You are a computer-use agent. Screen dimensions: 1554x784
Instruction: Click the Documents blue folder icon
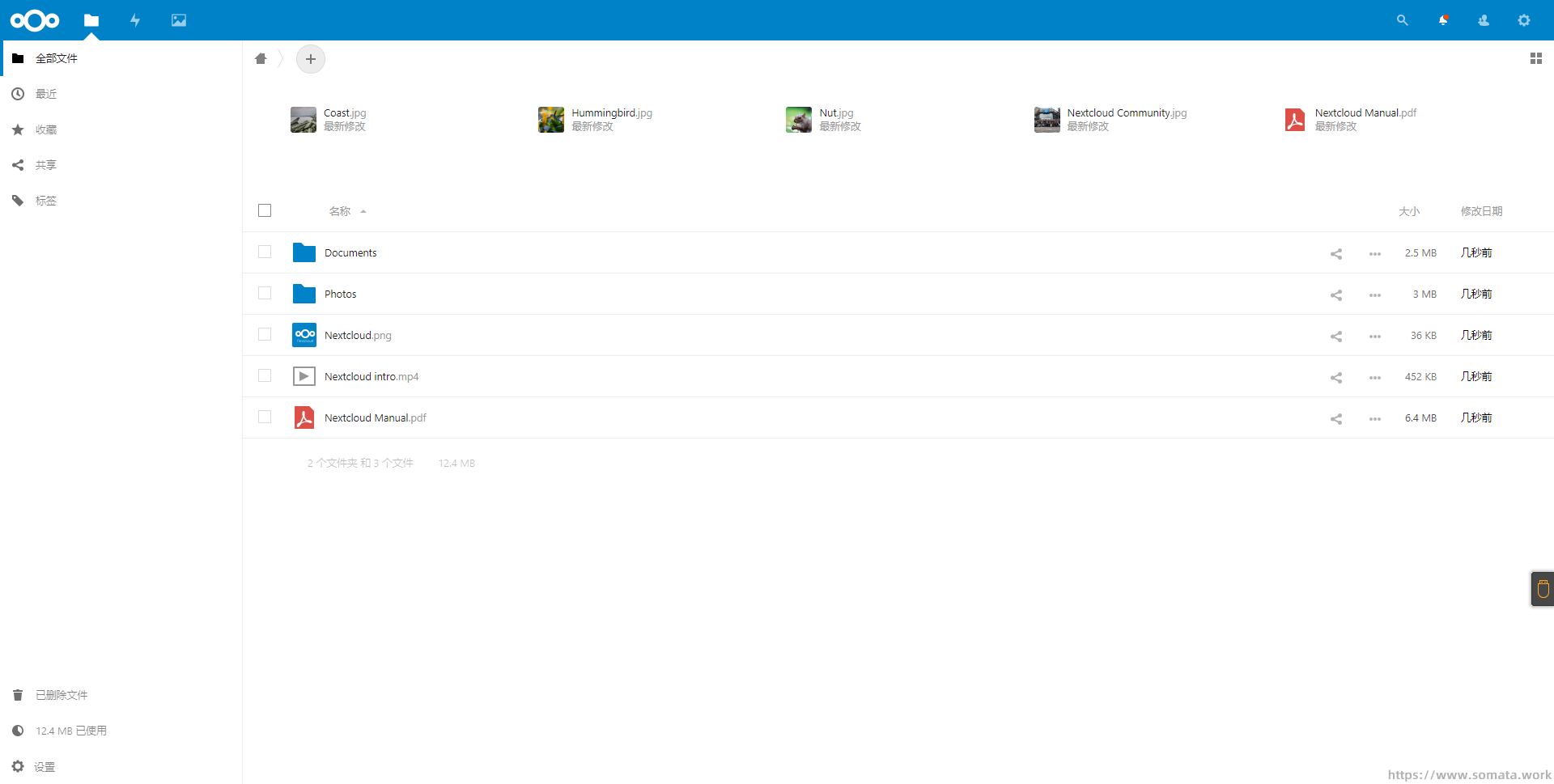coord(304,252)
